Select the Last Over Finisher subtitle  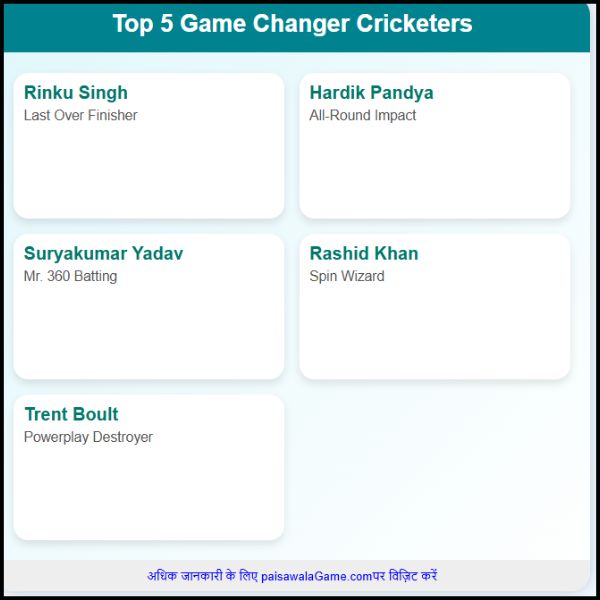(80, 115)
